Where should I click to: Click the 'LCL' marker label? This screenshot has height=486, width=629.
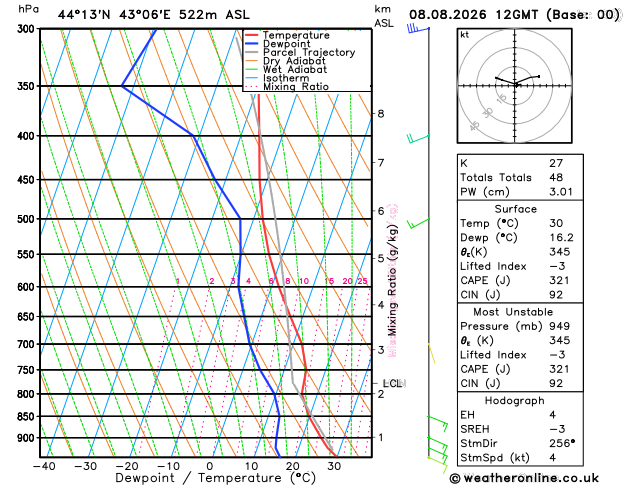click(x=392, y=384)
